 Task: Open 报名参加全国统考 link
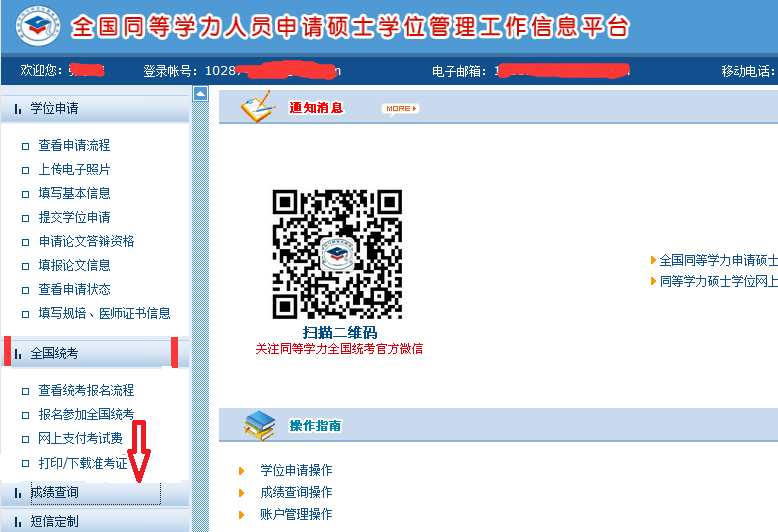click(x=86, y=414)
